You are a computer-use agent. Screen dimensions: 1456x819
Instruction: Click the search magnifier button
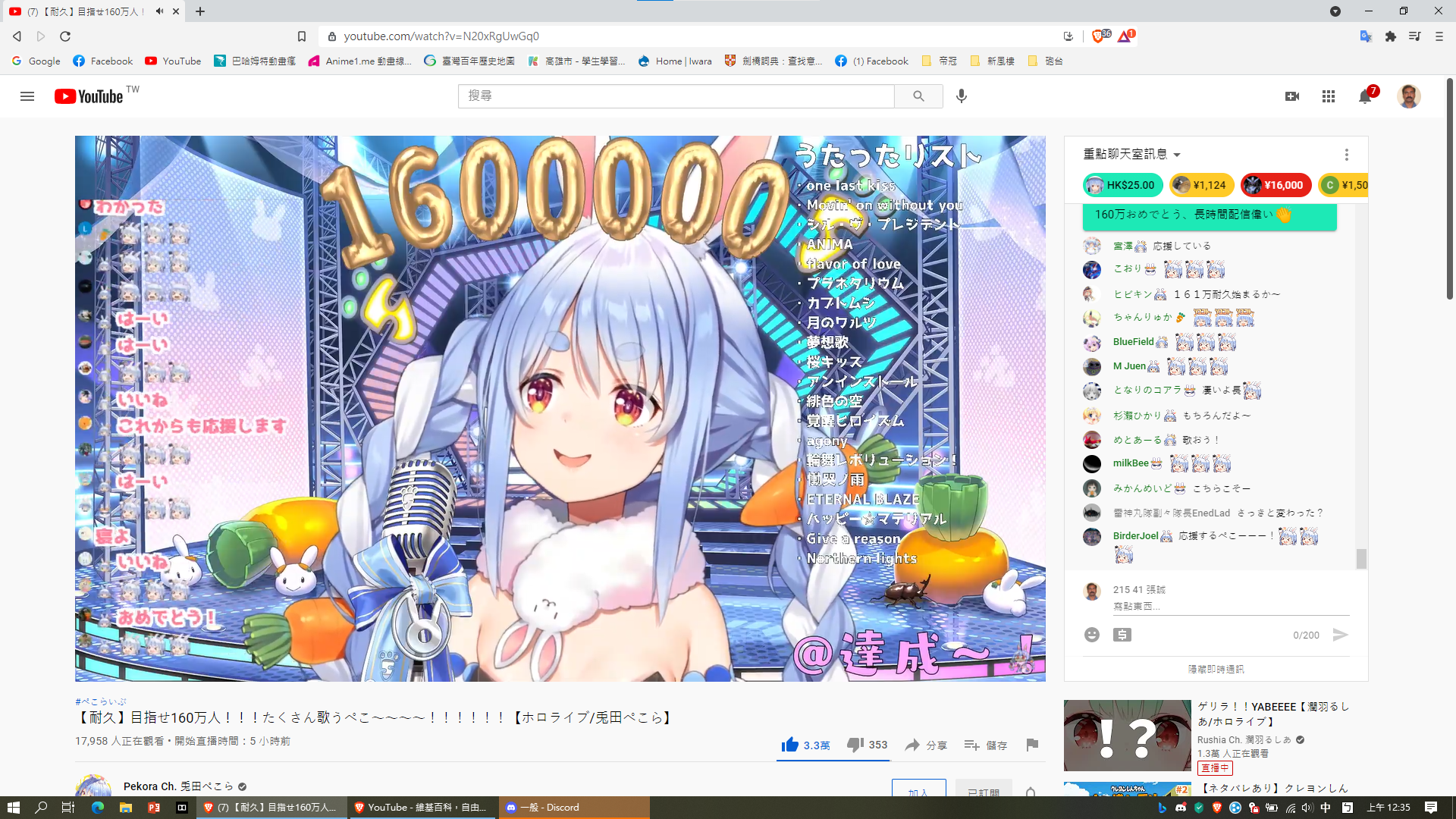(918, 96)
